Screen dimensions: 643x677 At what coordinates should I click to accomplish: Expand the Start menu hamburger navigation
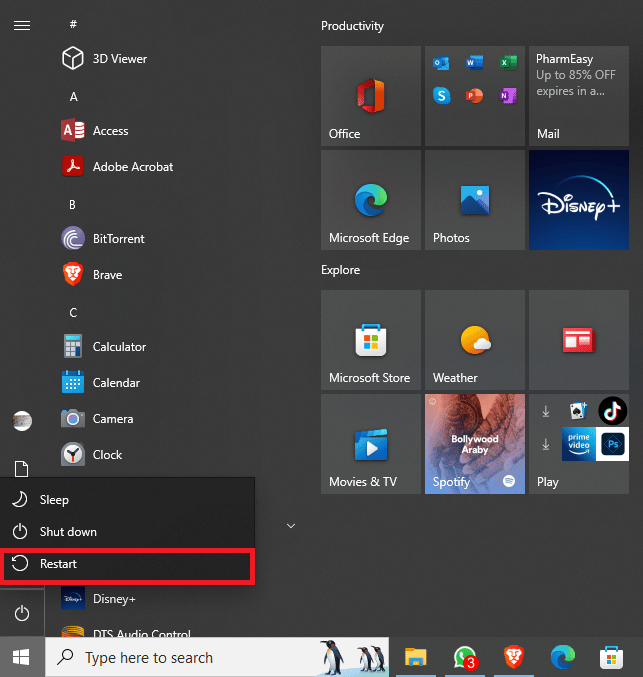(x=22, y=25)
